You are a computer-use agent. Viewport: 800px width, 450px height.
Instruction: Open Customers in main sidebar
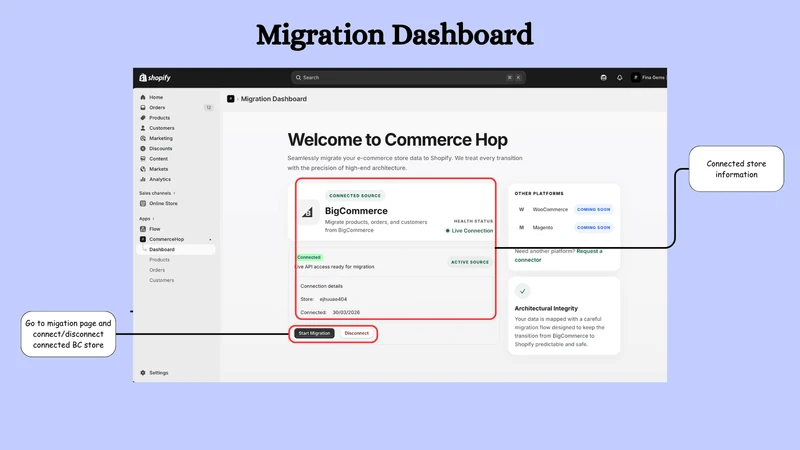point(162,128)
